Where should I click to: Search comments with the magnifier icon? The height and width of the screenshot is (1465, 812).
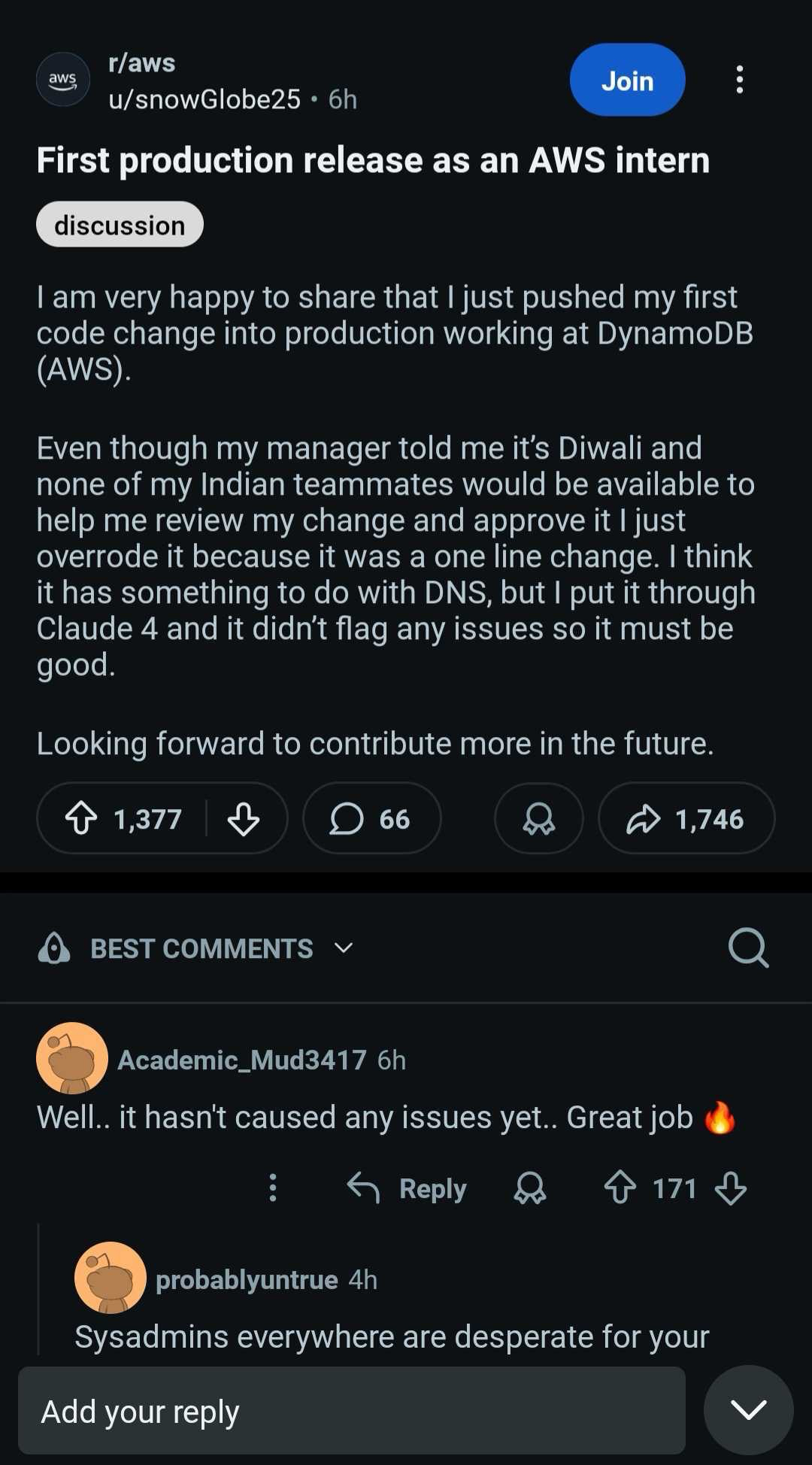click(748, 948)
